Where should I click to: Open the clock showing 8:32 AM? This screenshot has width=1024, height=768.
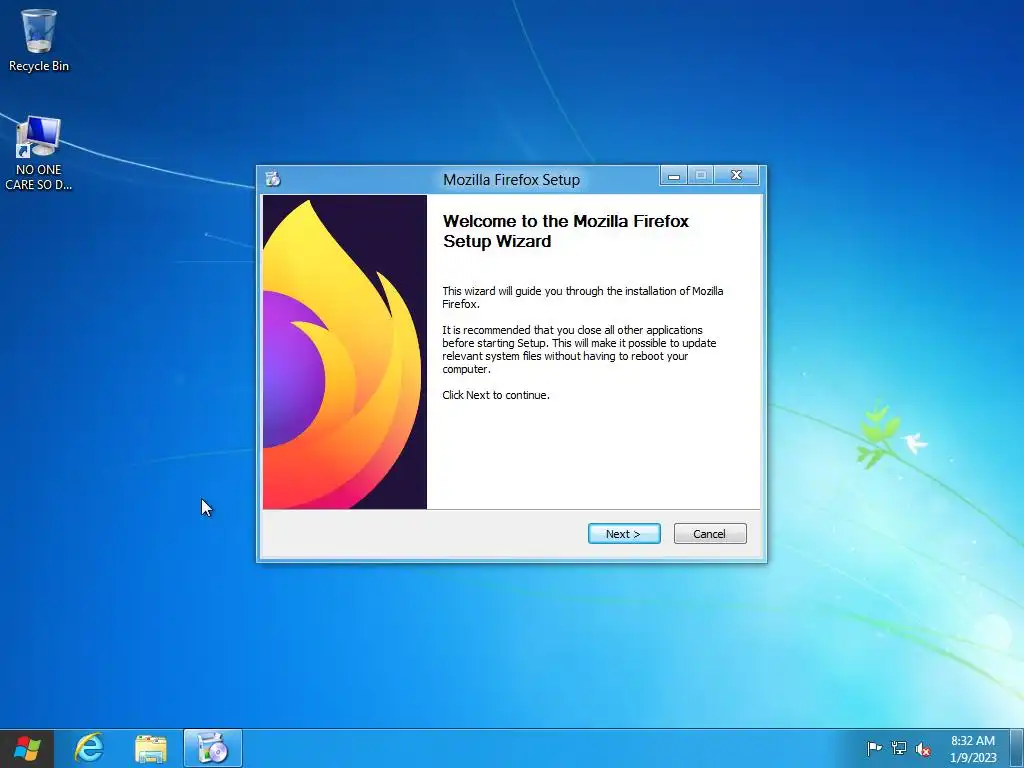tap(973, 749)
